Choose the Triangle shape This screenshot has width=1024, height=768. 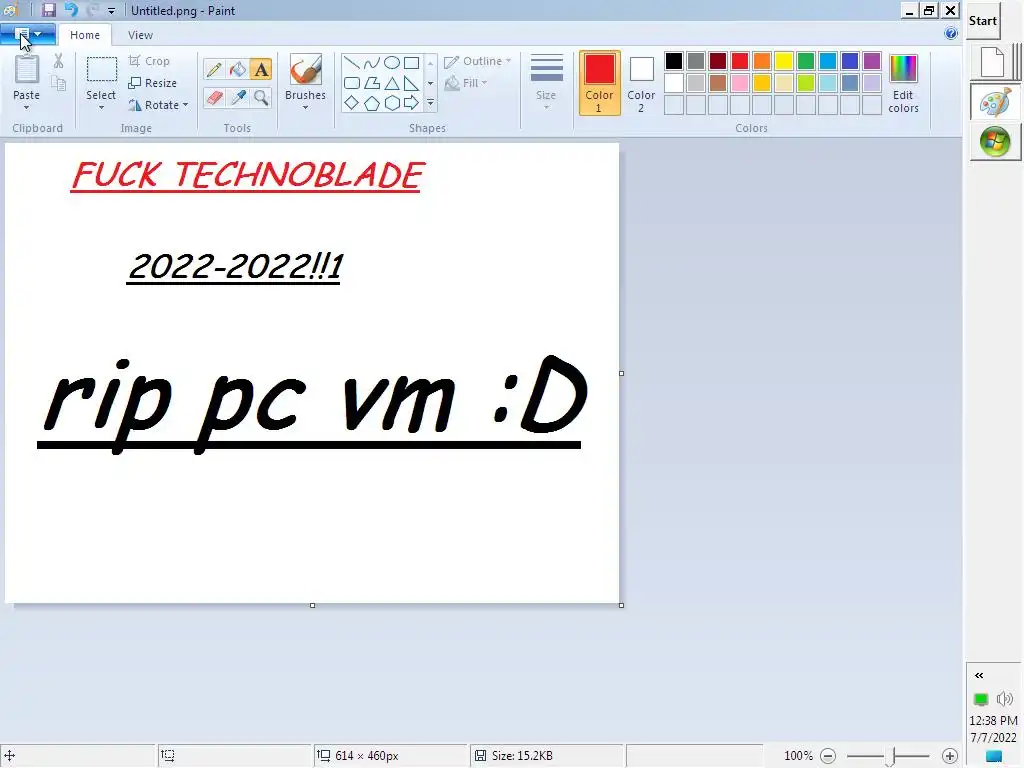(392, 83)
